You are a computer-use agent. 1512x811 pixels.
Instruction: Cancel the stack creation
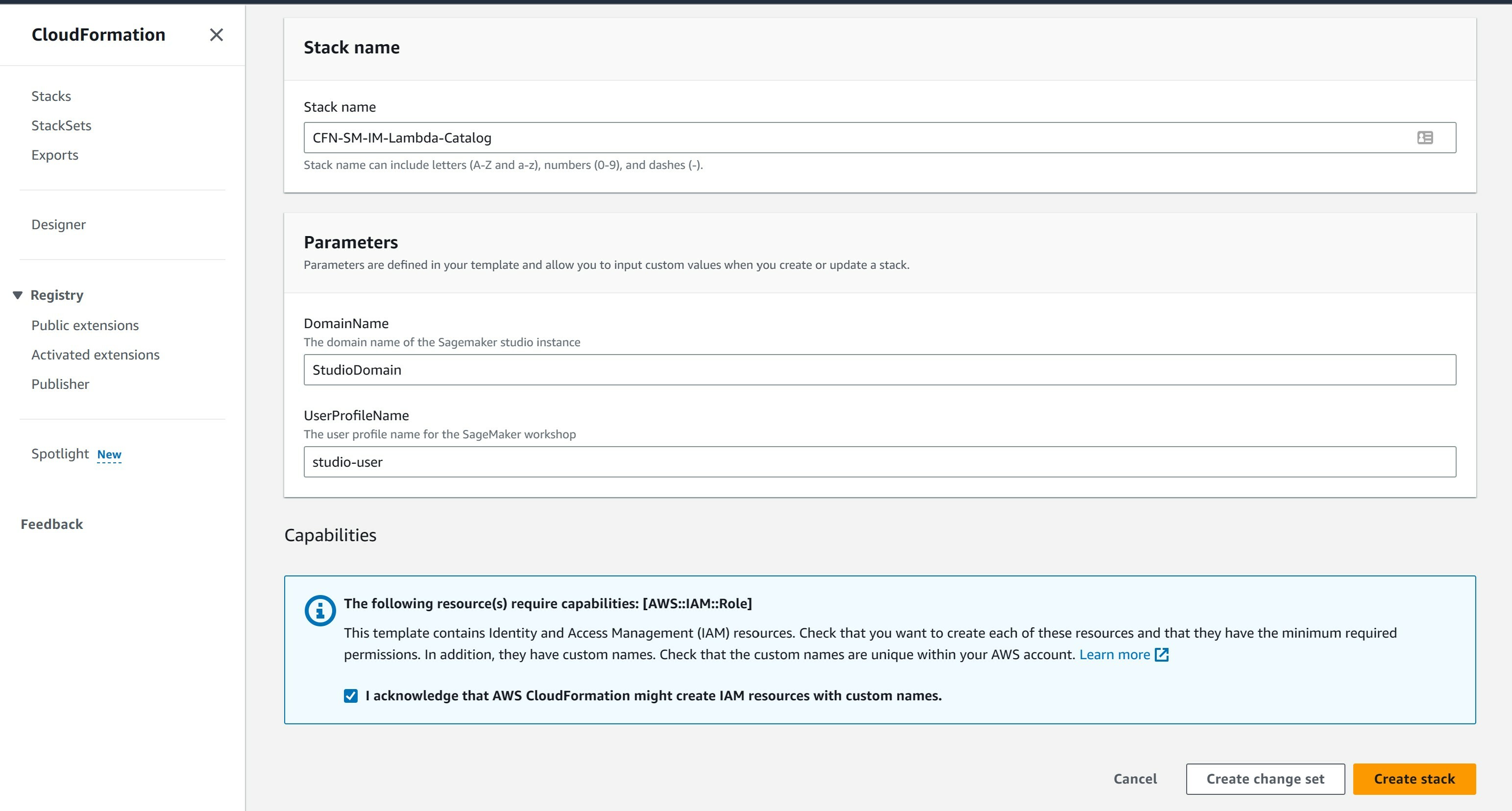coord(1135,779)
